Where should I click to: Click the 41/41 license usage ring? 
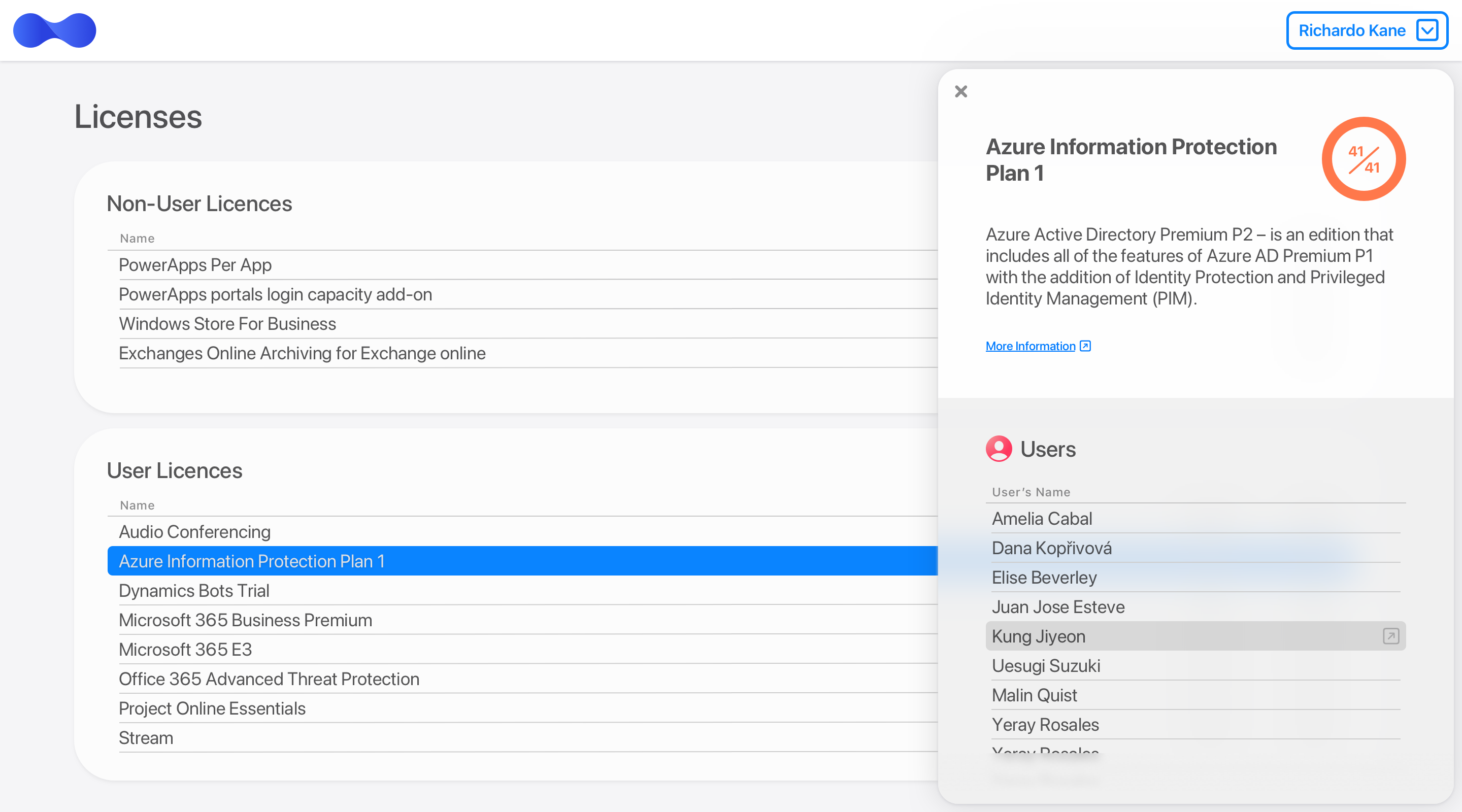pos(1363,159)
